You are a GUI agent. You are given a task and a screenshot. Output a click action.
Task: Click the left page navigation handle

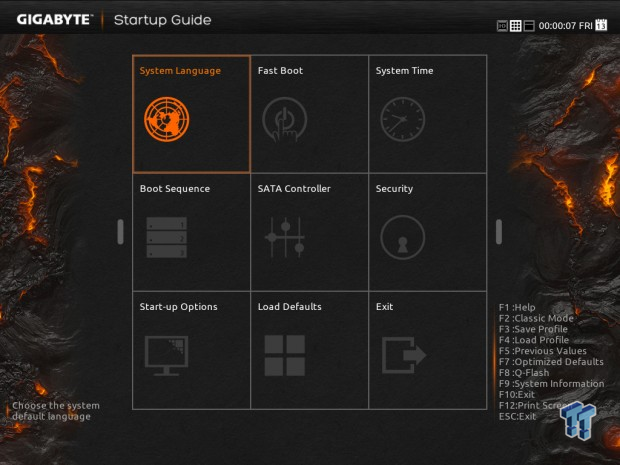[121, 232]
